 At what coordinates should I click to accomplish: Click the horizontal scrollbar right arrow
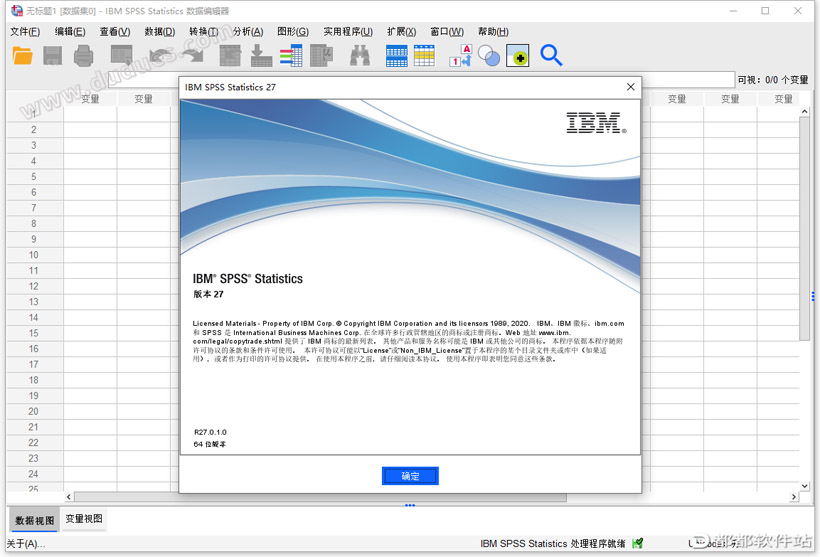click(794, 497)
